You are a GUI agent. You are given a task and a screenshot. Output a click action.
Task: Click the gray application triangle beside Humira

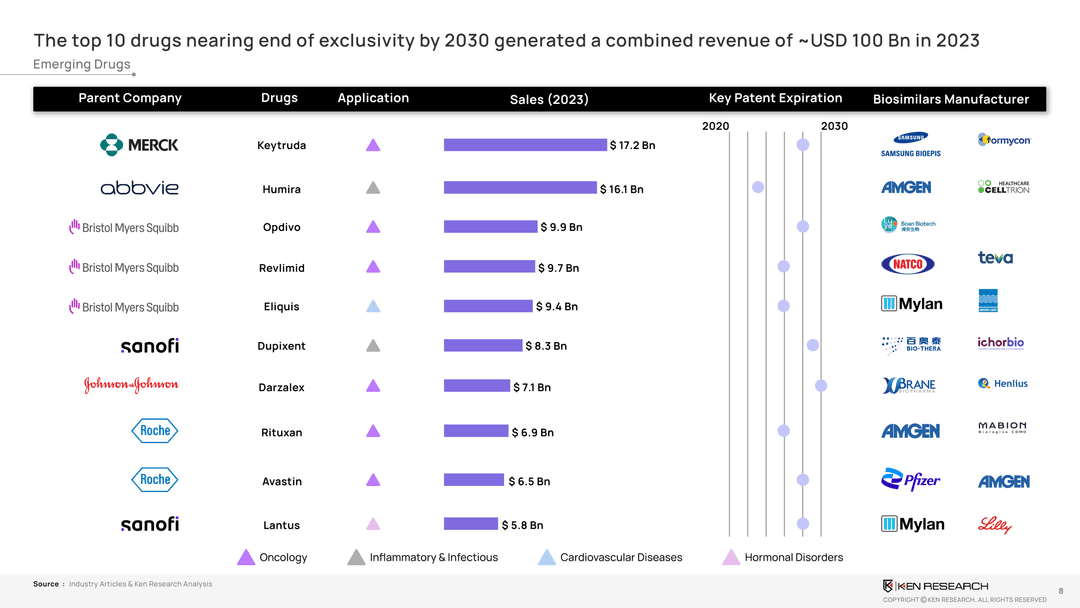[x=373, y=188]
